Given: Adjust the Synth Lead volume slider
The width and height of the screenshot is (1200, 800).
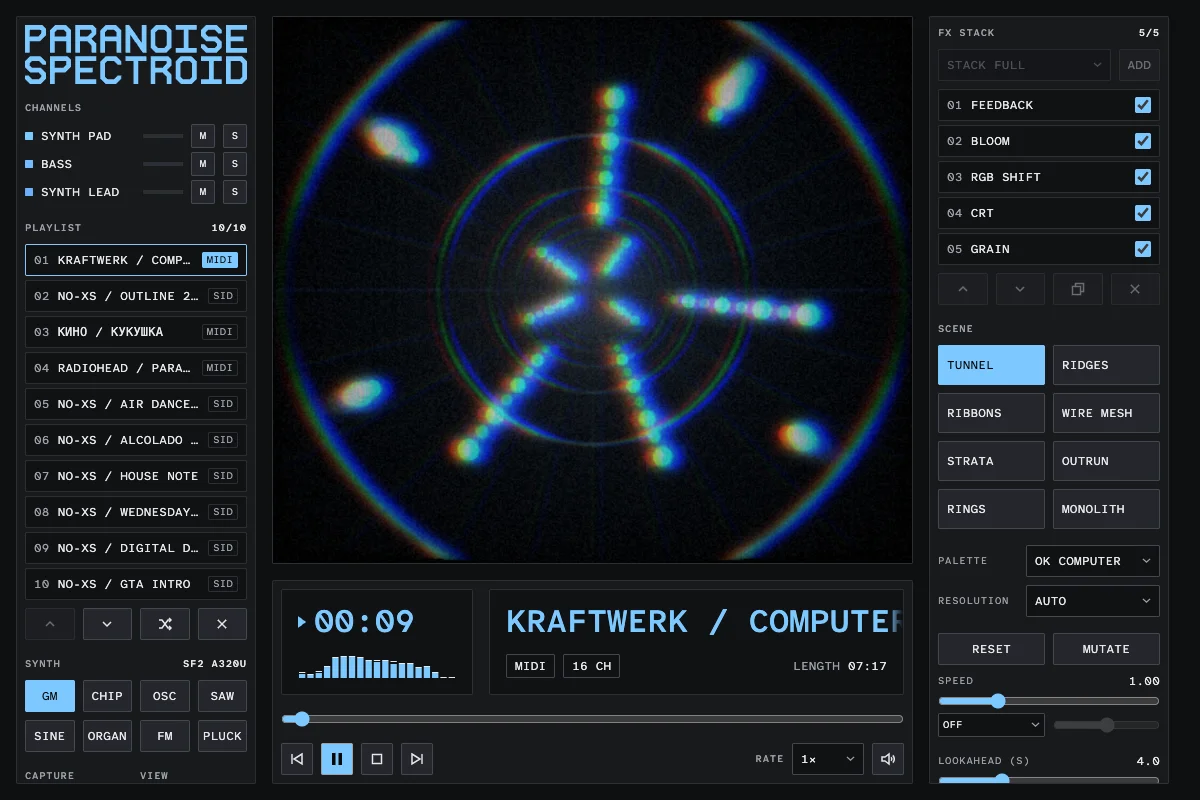Looking at the screenshot, I should [163, 192].
